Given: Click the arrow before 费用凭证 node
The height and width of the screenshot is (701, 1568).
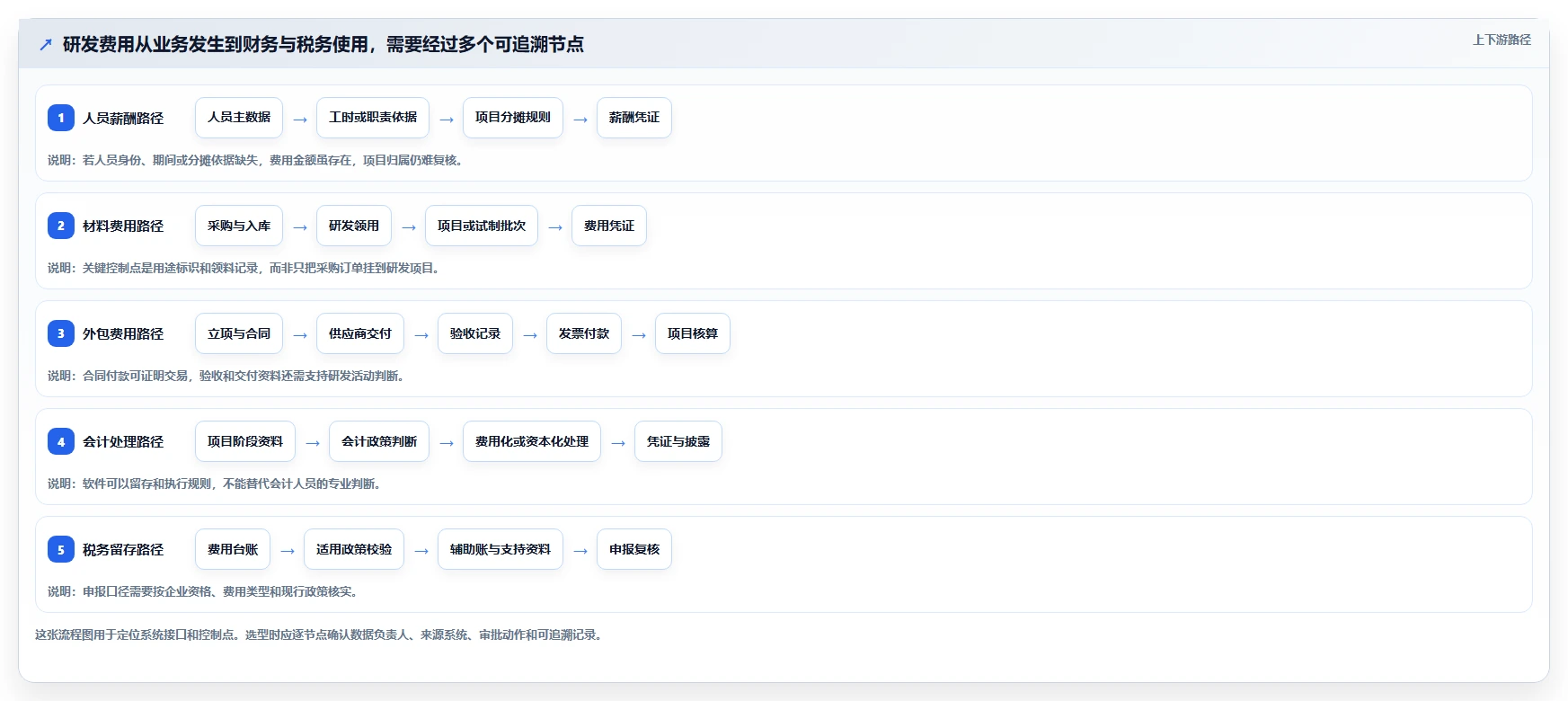Looking at the screenshot, I should click(x=555, y=226).
